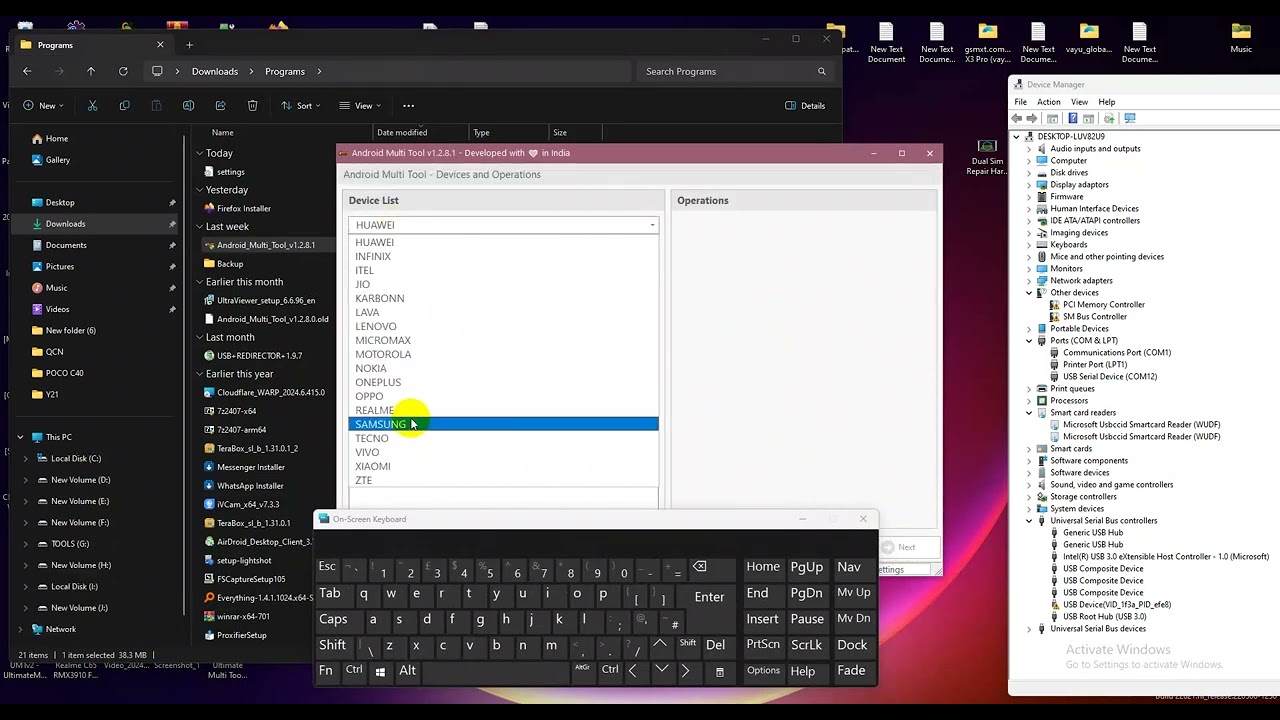Open Desktop in the Explorer sidebar
Screen dimensions: 1280x720
[x=60, y=202]
